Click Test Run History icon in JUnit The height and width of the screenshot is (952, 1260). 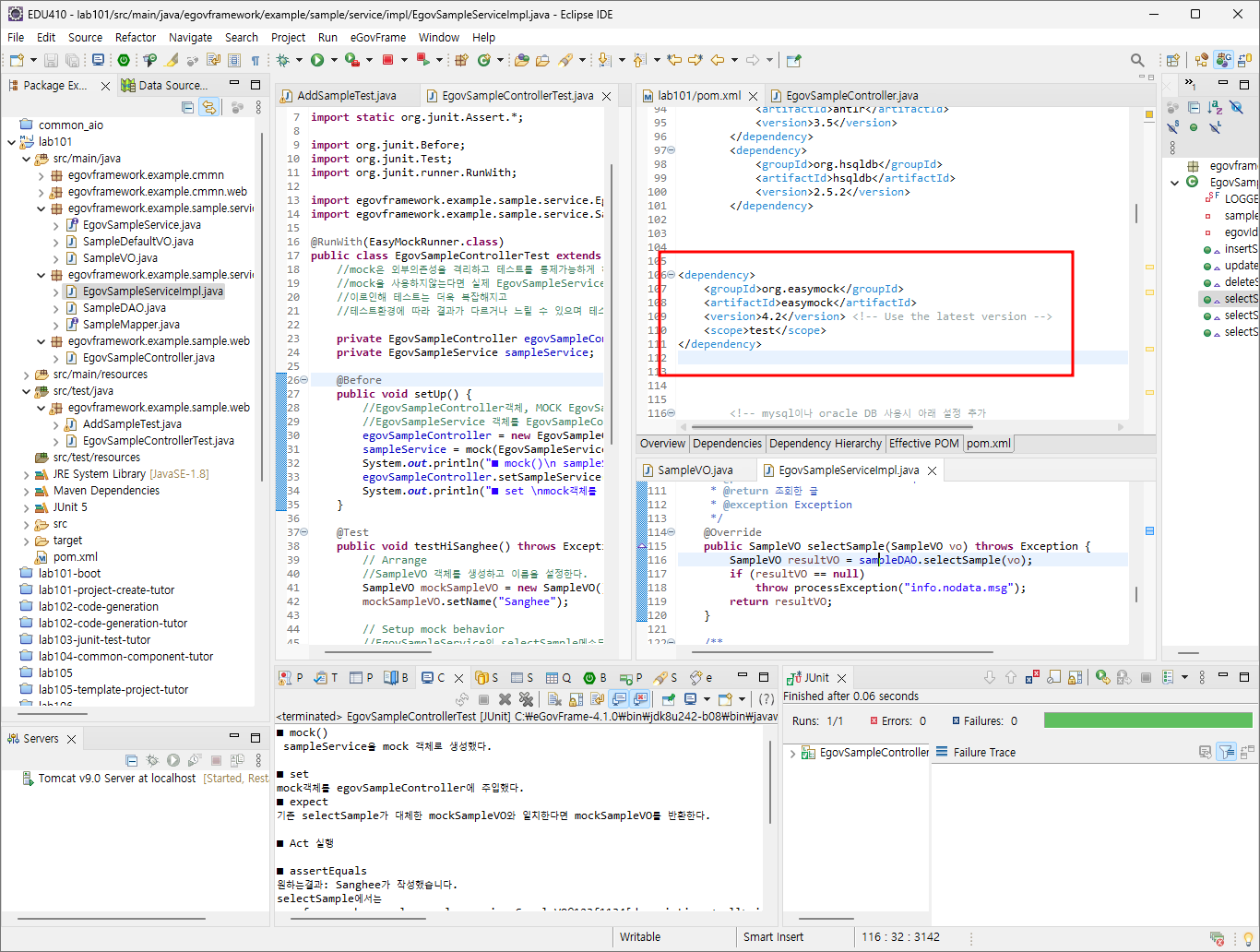click(1169, 677)
